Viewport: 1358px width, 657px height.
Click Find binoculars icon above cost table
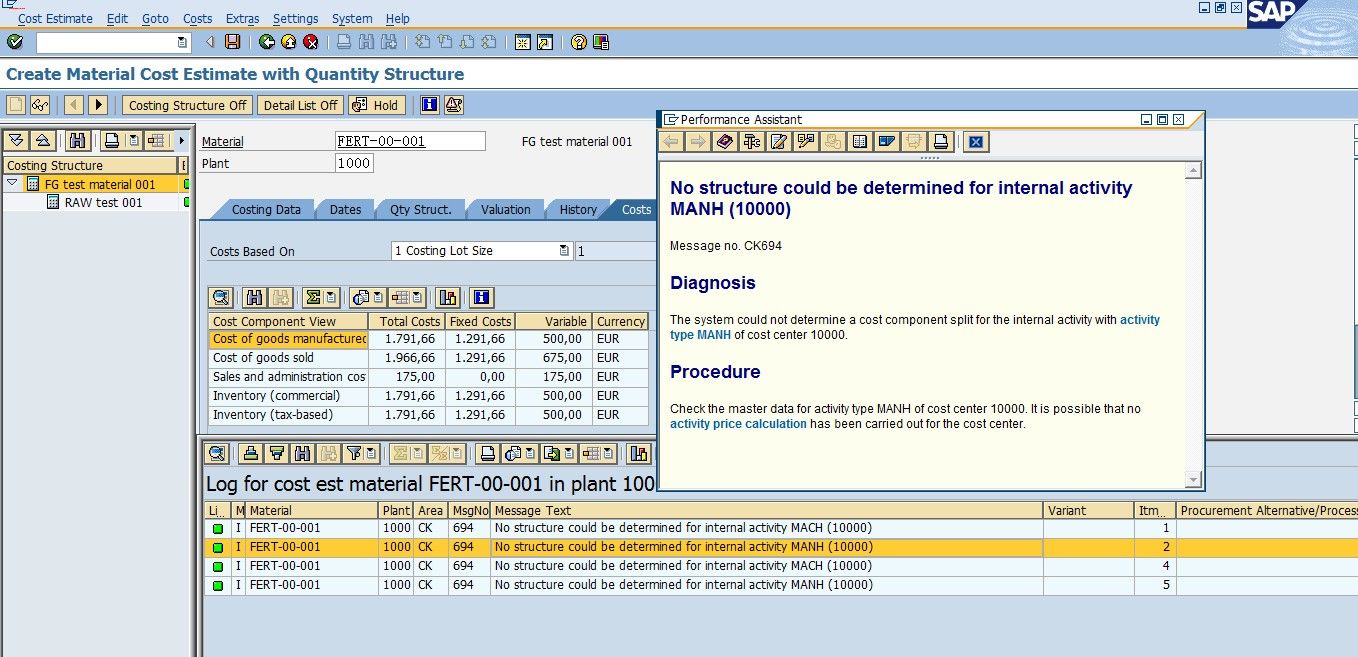[x=255, y=297]
